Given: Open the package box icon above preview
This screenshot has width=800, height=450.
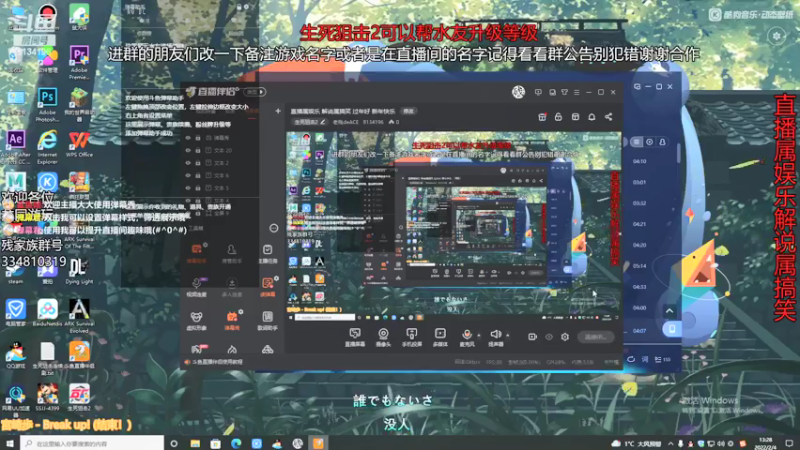Looking at the screenshot, I should pyautogui.click(x=575, y=117).
